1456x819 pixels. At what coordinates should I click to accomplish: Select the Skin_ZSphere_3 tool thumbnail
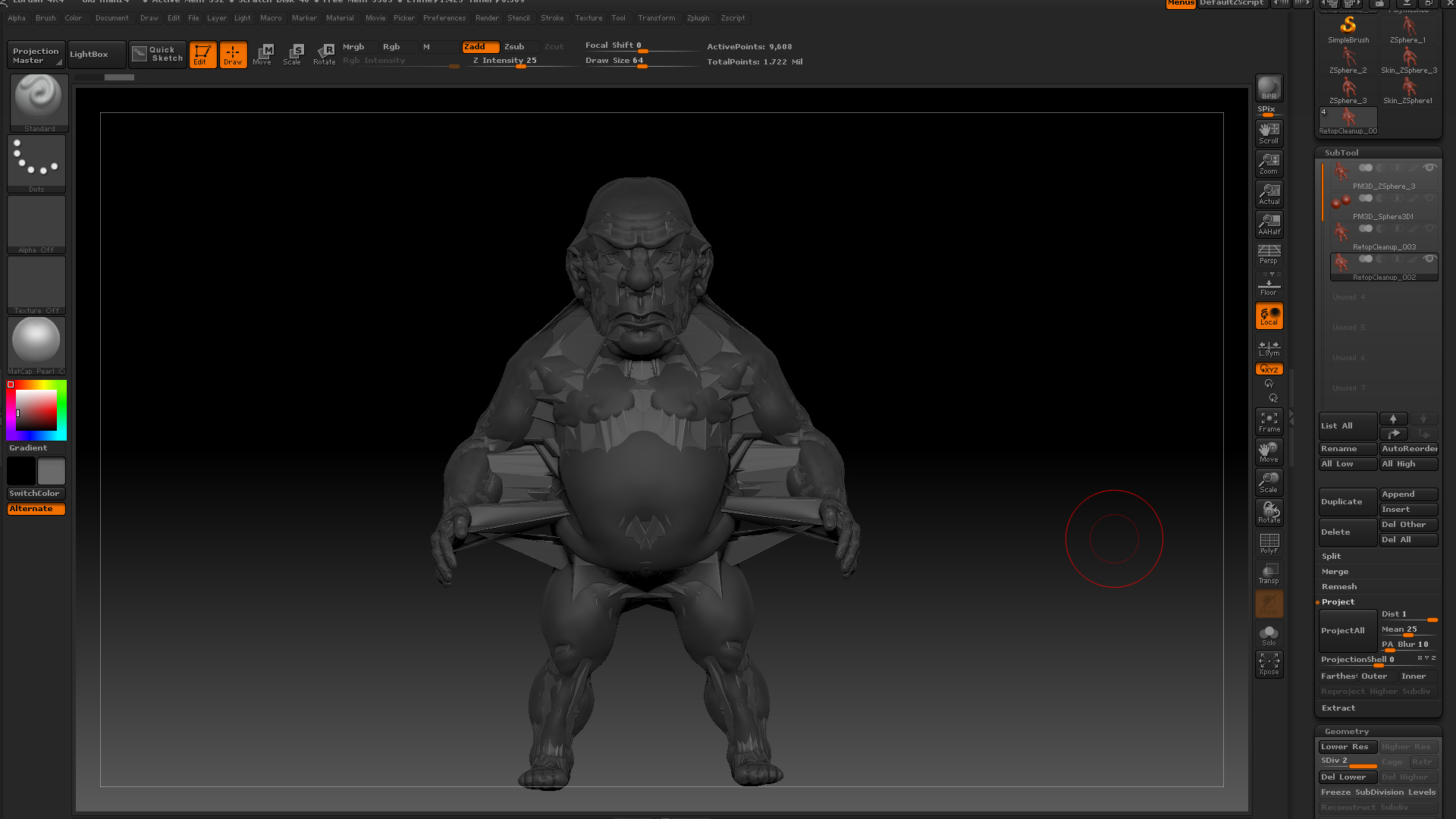coord(1408,61)
